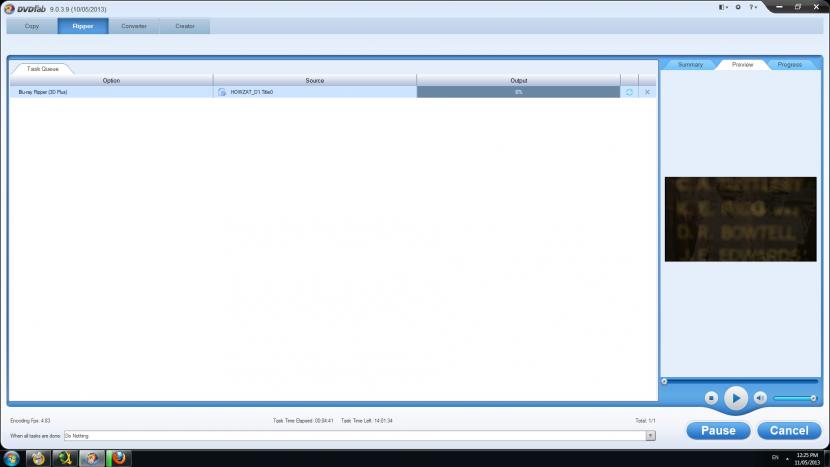
Task: Click the preview seek bar handle
Action: (664, 381)
